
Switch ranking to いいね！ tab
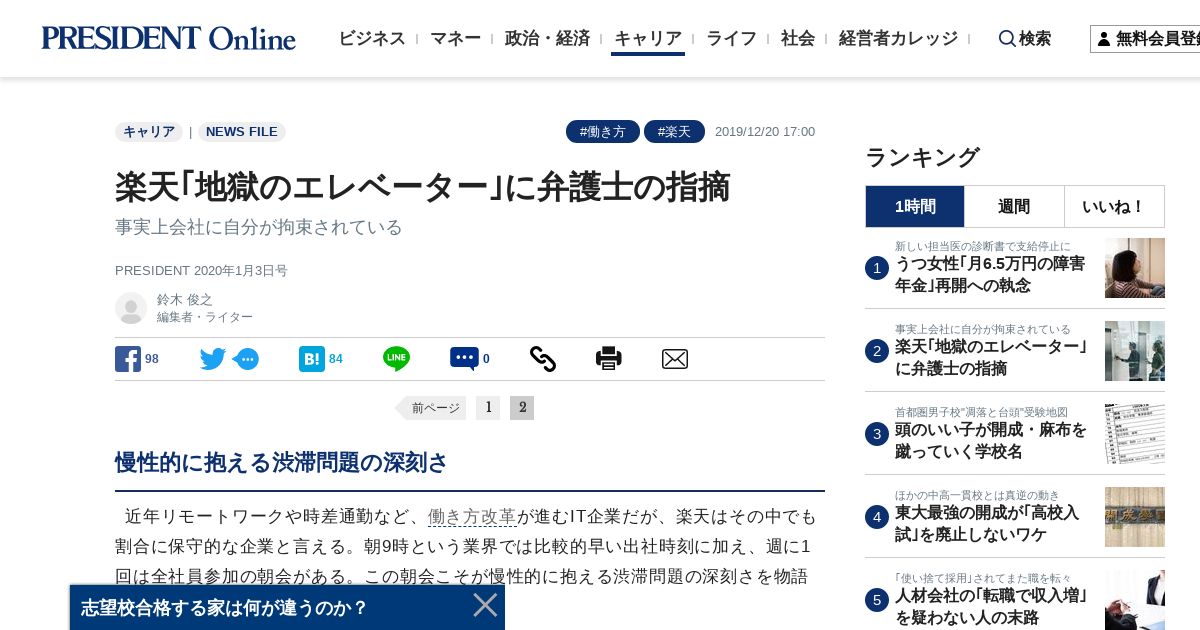point(1114,207)
